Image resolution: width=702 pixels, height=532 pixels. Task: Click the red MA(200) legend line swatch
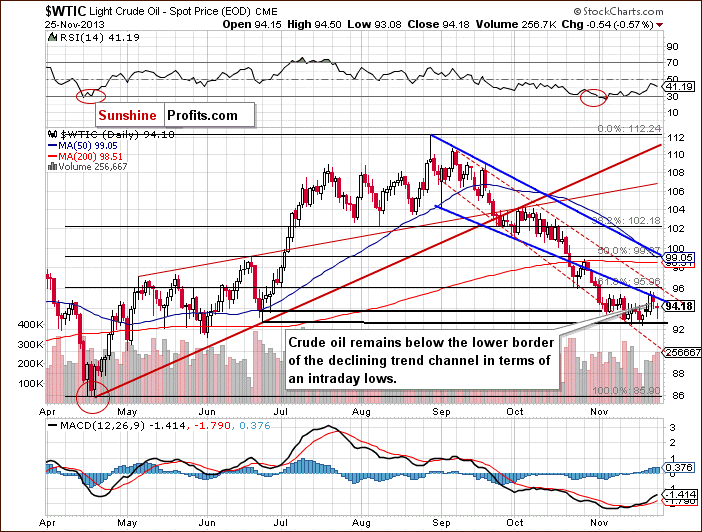(52, 157)
